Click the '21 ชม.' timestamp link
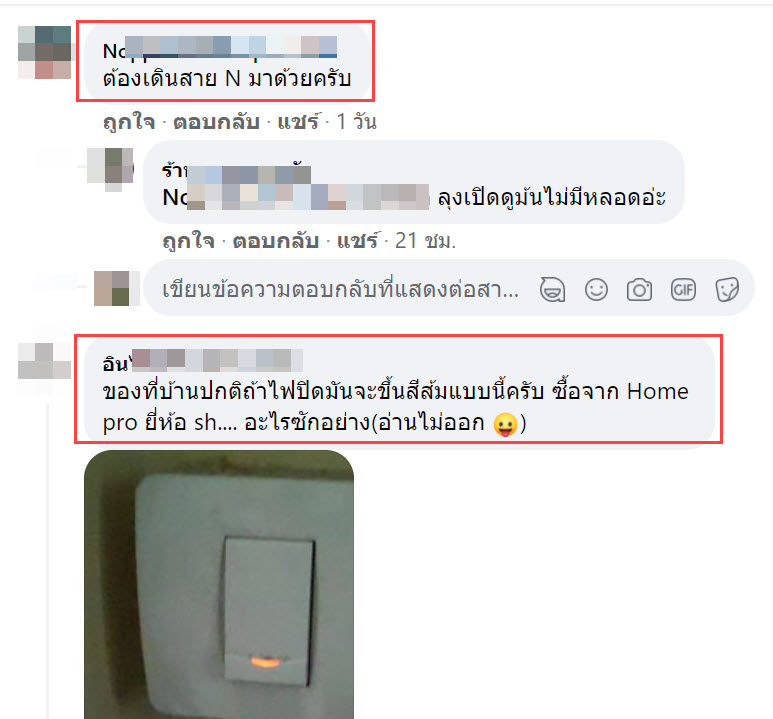Viewport: 773px width, 719px height. pyautogui.click(x=426, y=241)
